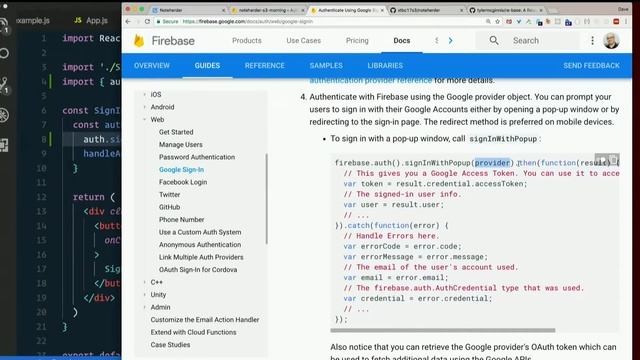Image resolution: width=640 pixels, height=360 pixels.
Task: Open the Anonymous Authentication guide link
Action: [200, 244]
